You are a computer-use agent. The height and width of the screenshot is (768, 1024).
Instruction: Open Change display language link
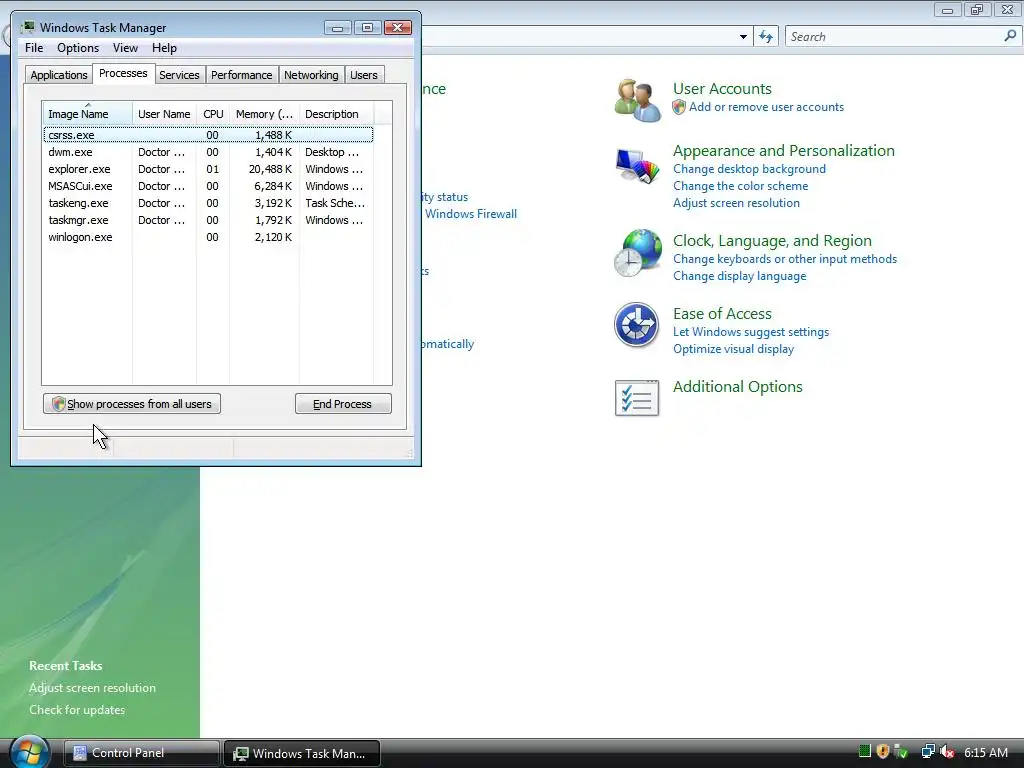point(739,276)
